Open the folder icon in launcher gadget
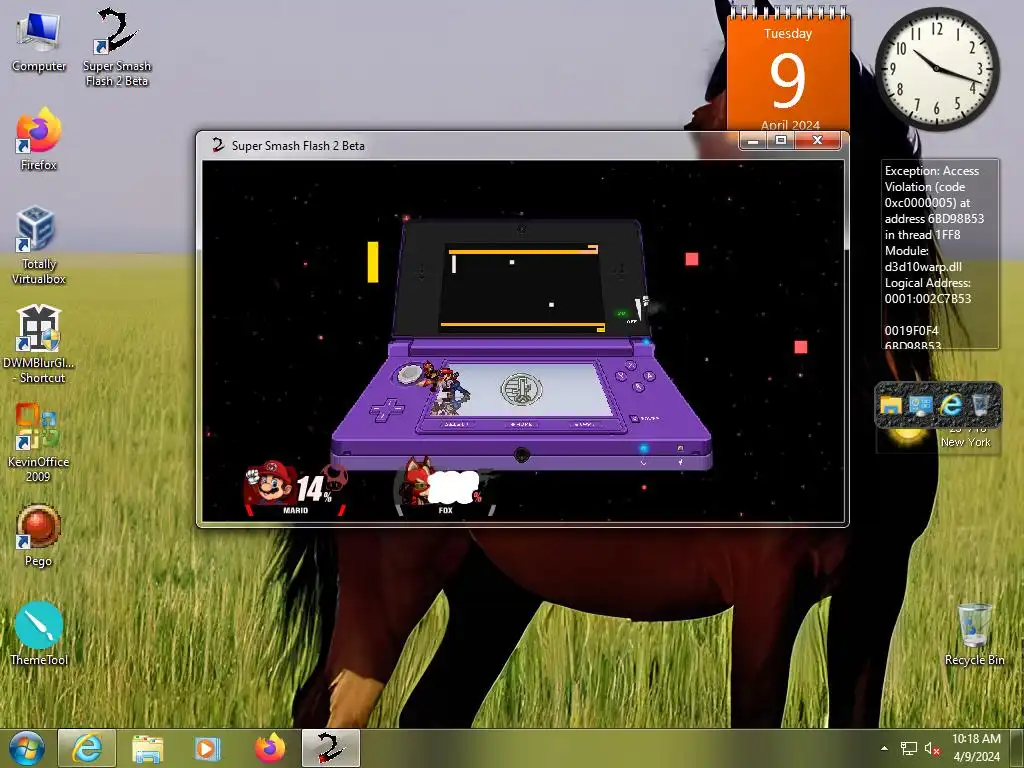 891,406
